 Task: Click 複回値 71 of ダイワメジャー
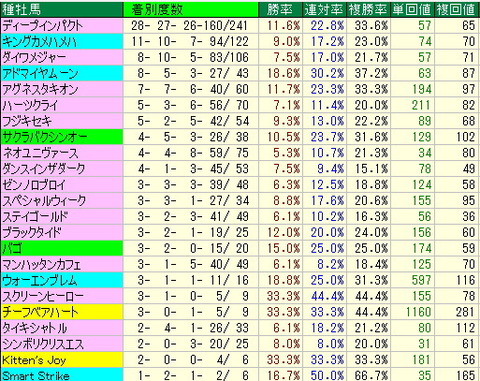[x=468, y=58]
